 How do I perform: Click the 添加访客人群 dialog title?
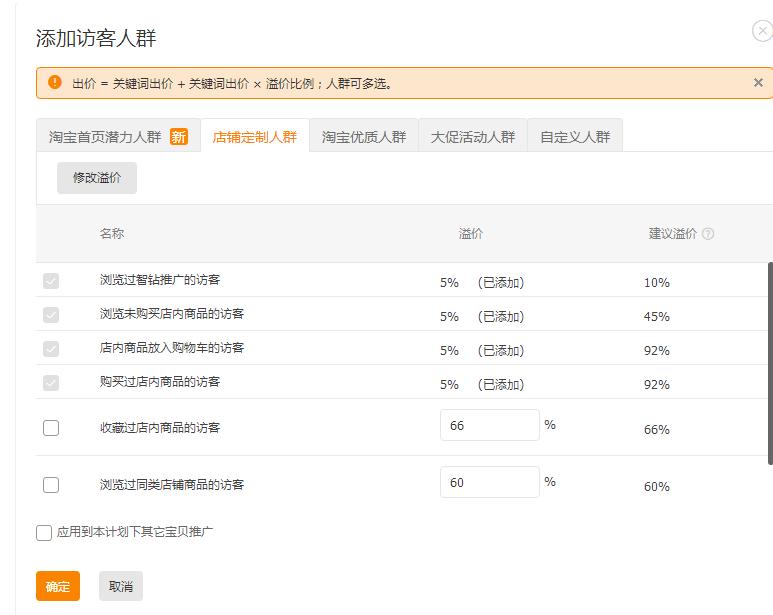96,38
